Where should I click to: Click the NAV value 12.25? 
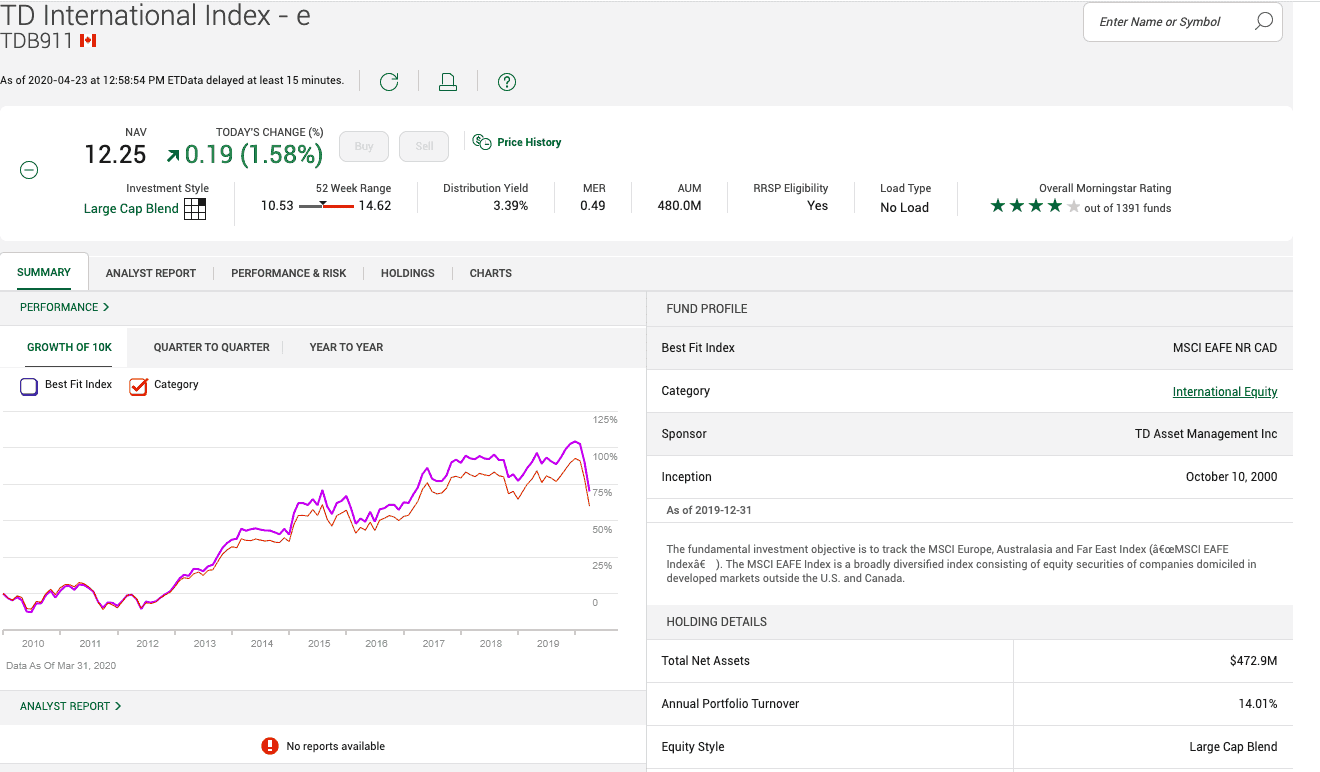point(115,155)
